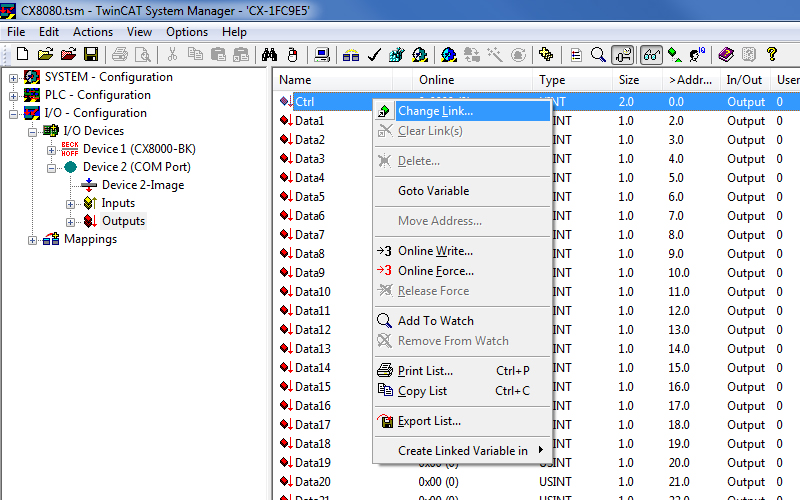Viewport: 800px width, 500px height.
Task: Click the Print toolbar icon
Action: (120, 54)
